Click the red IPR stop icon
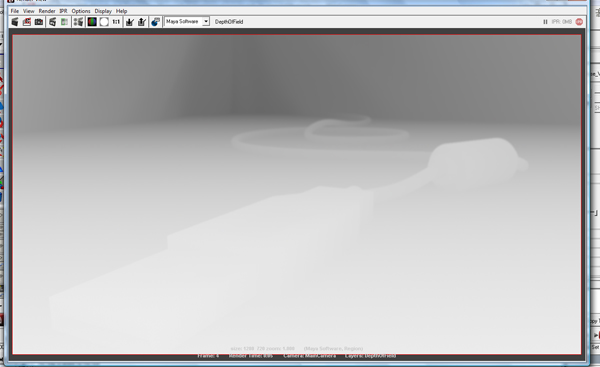 579,22
